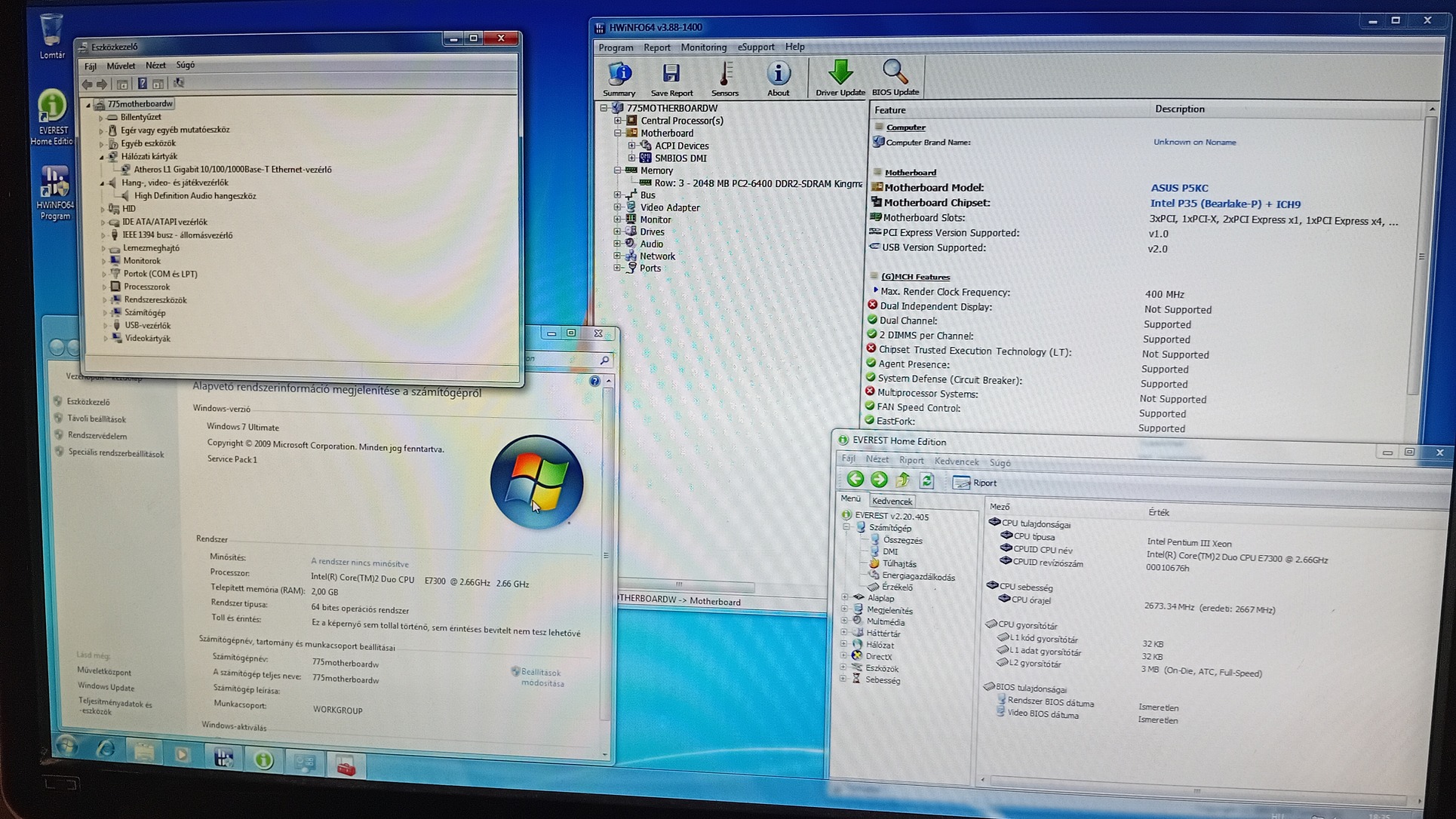Screen dimensions: 1456x819
Task: Click the Riport button in EVEREST toolbar
Action: click(x=975, y=483)
